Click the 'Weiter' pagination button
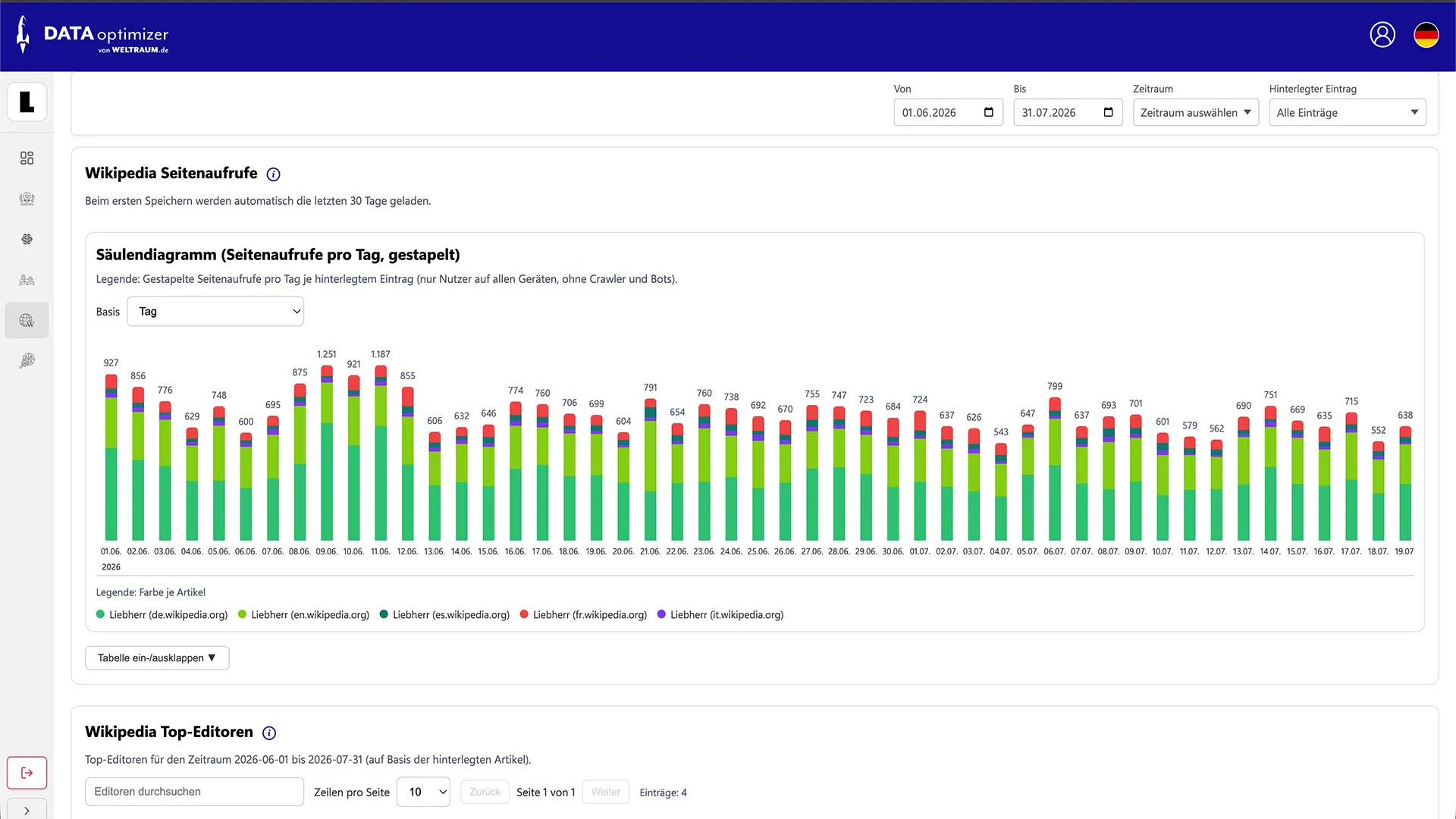Screen dimensions: 1456x819 click(x=606, y=792)
